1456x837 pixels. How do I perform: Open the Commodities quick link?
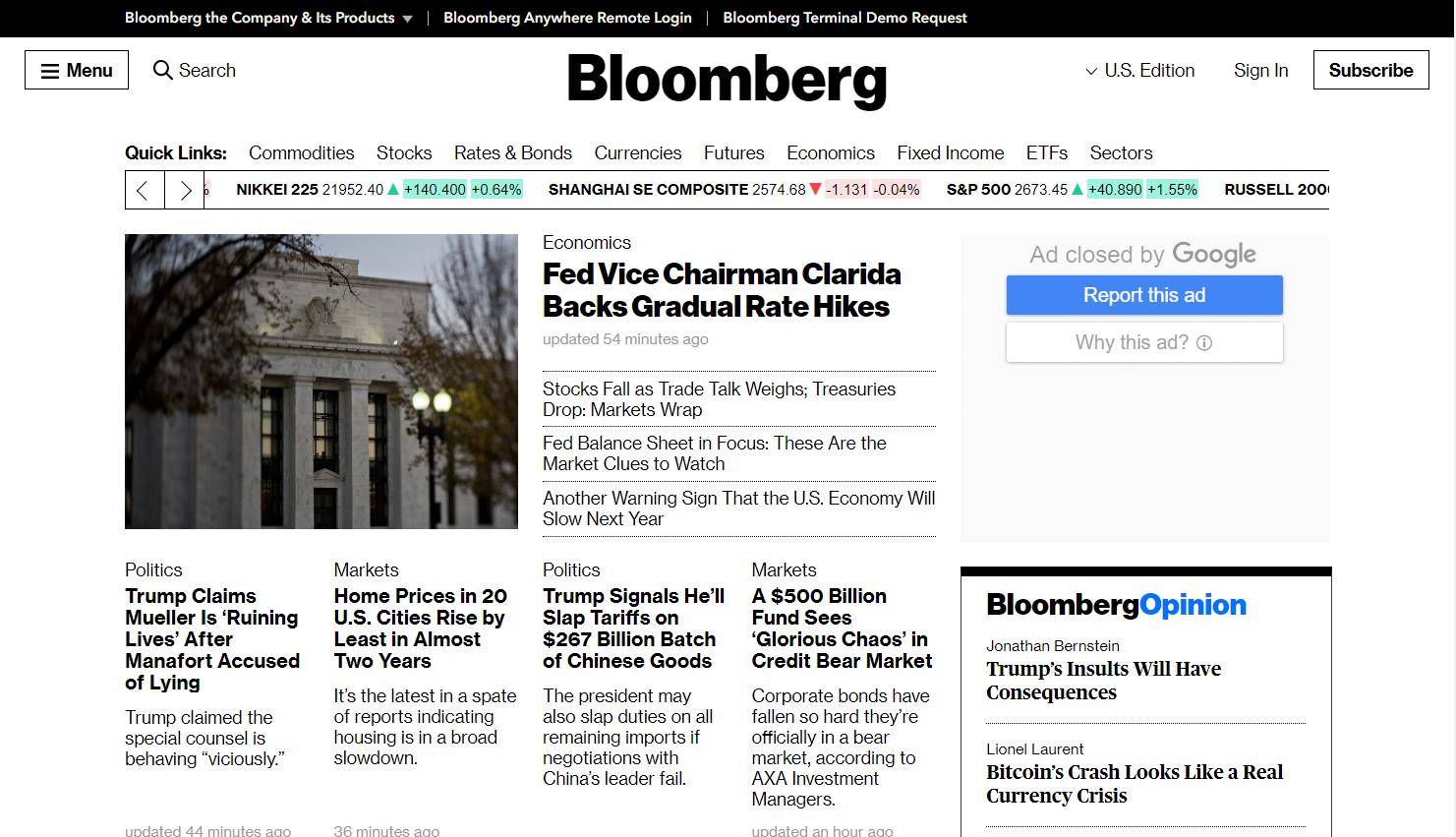[301, 152]
